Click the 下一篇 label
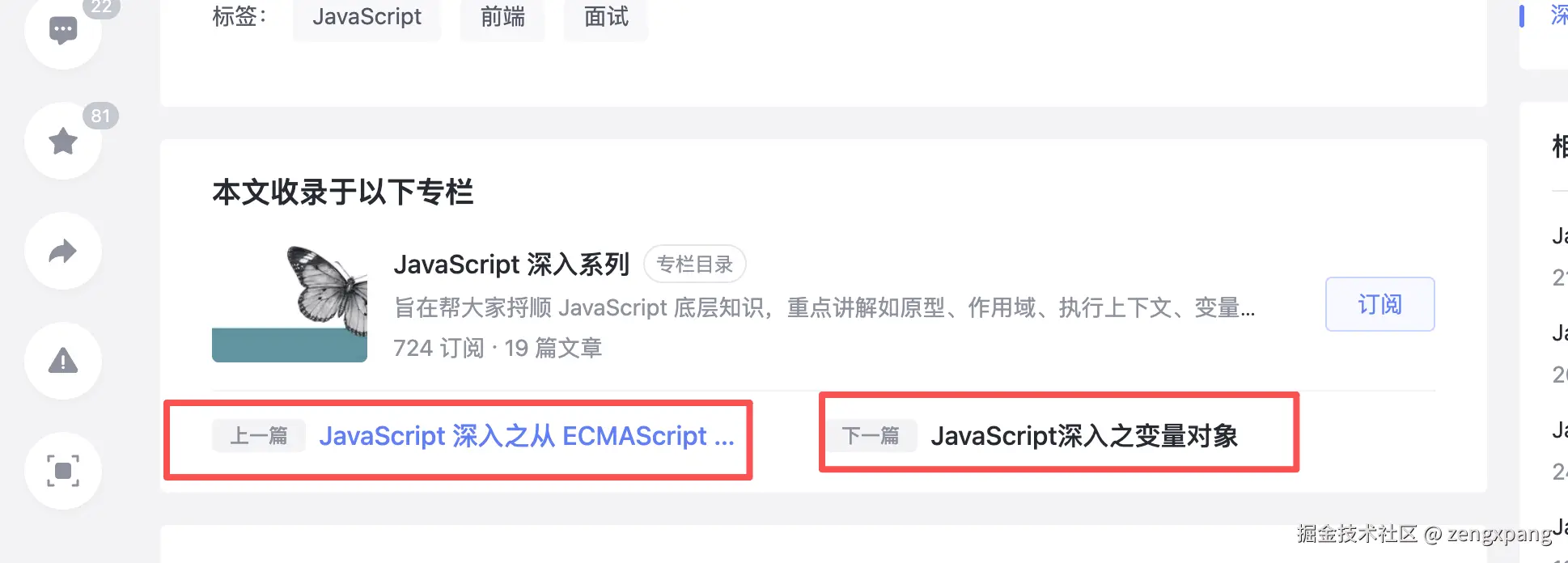 pos(871,436)
